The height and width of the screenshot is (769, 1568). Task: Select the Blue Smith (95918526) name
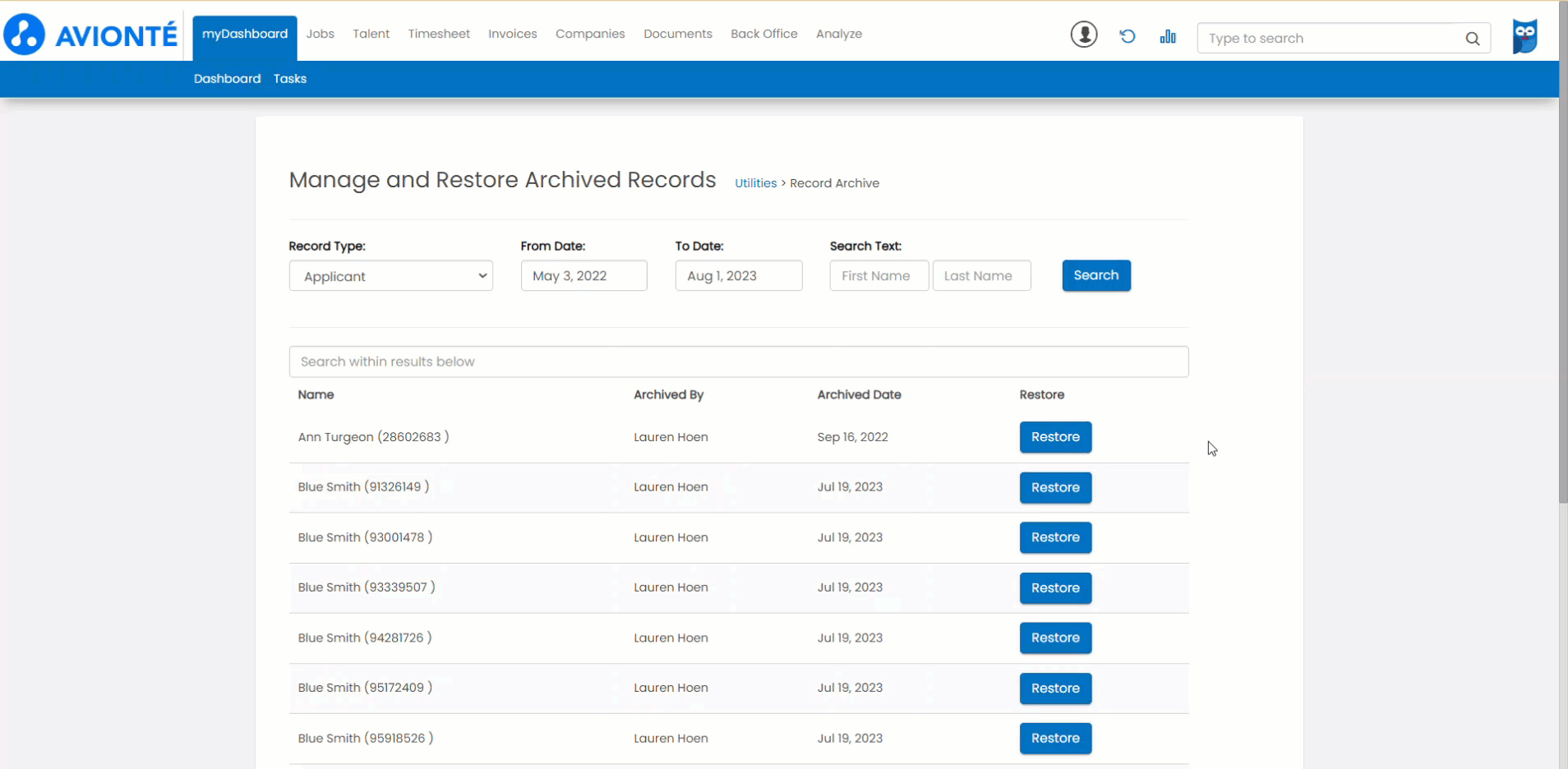[366, 739]
